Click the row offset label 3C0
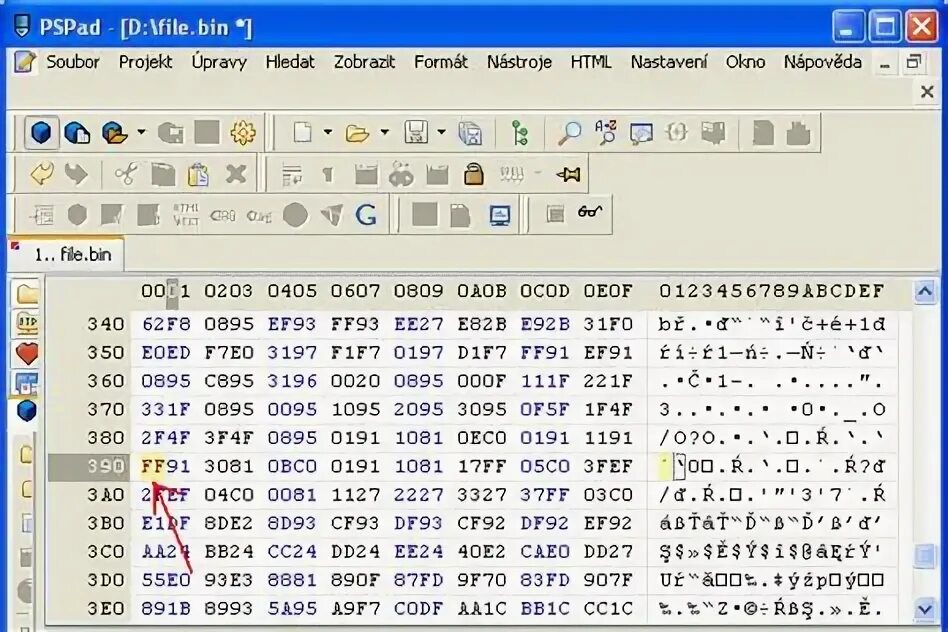This screenshot has width=948, height=632. click(x=106, y=552)
